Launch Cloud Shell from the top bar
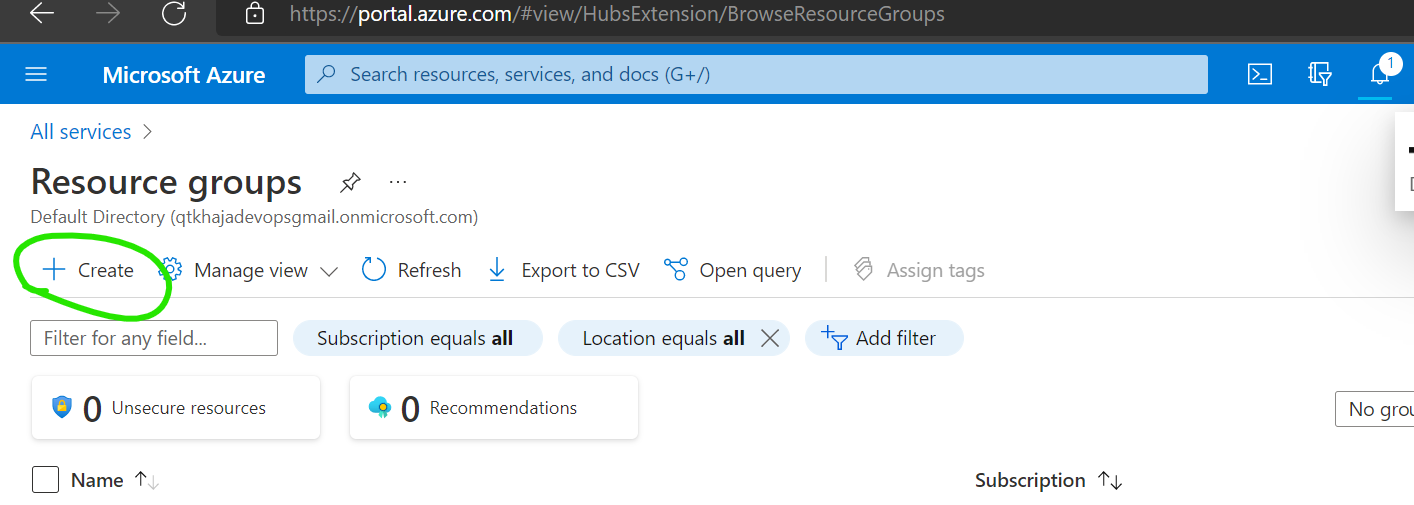Screen dimensions: 1414x505 click(x=1260, y=75)
